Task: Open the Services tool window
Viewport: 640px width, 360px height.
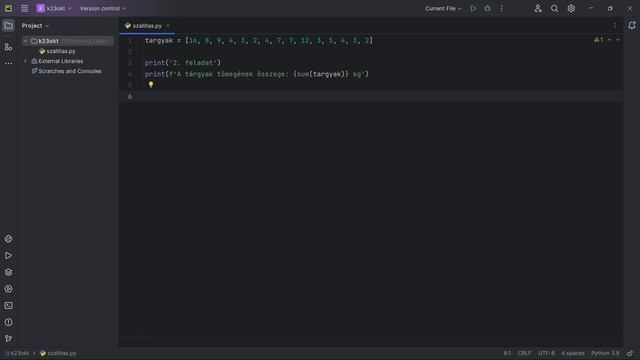Action: [8, 289]
